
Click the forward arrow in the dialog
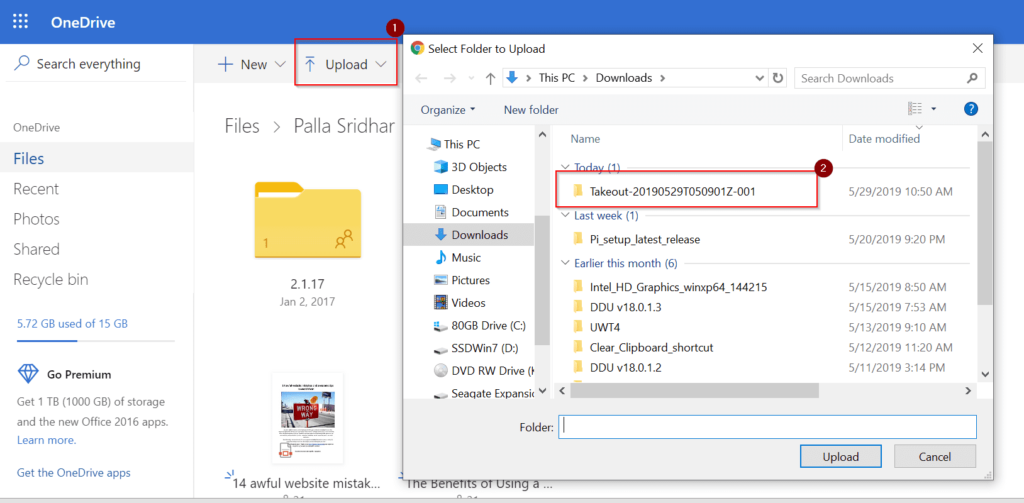[449, 78]
